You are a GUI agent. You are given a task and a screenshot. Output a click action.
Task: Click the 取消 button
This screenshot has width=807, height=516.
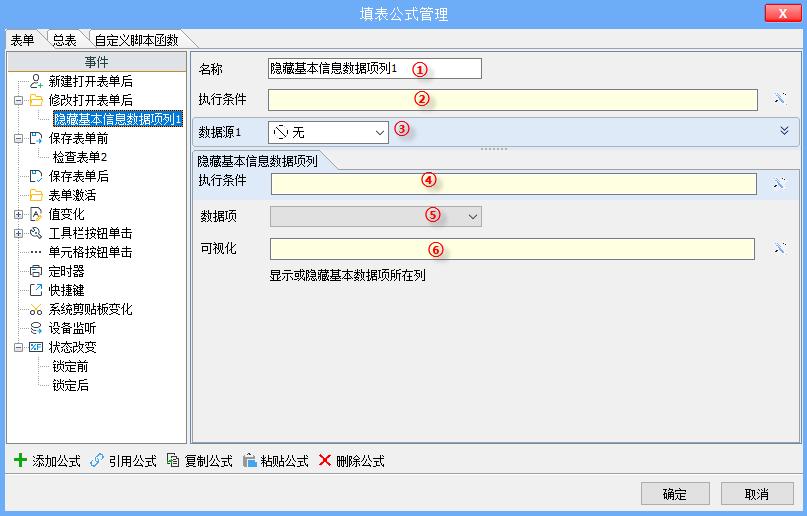pos(757,494)
